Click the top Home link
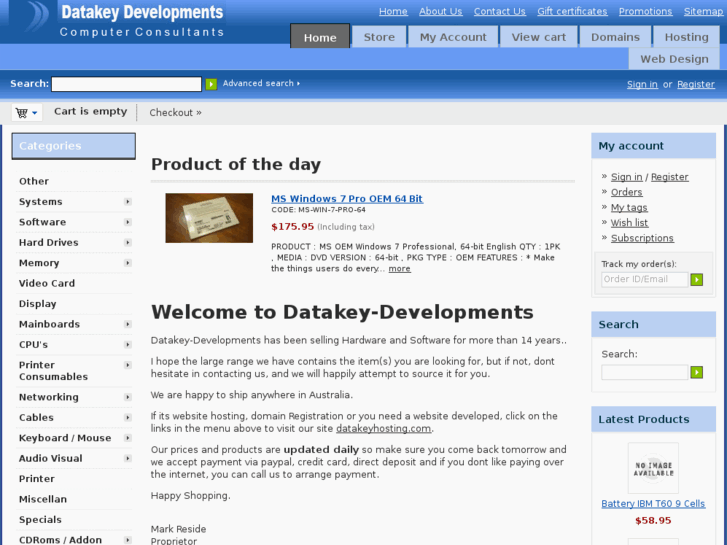Screen dimensions: 727x545 point(393,12)
